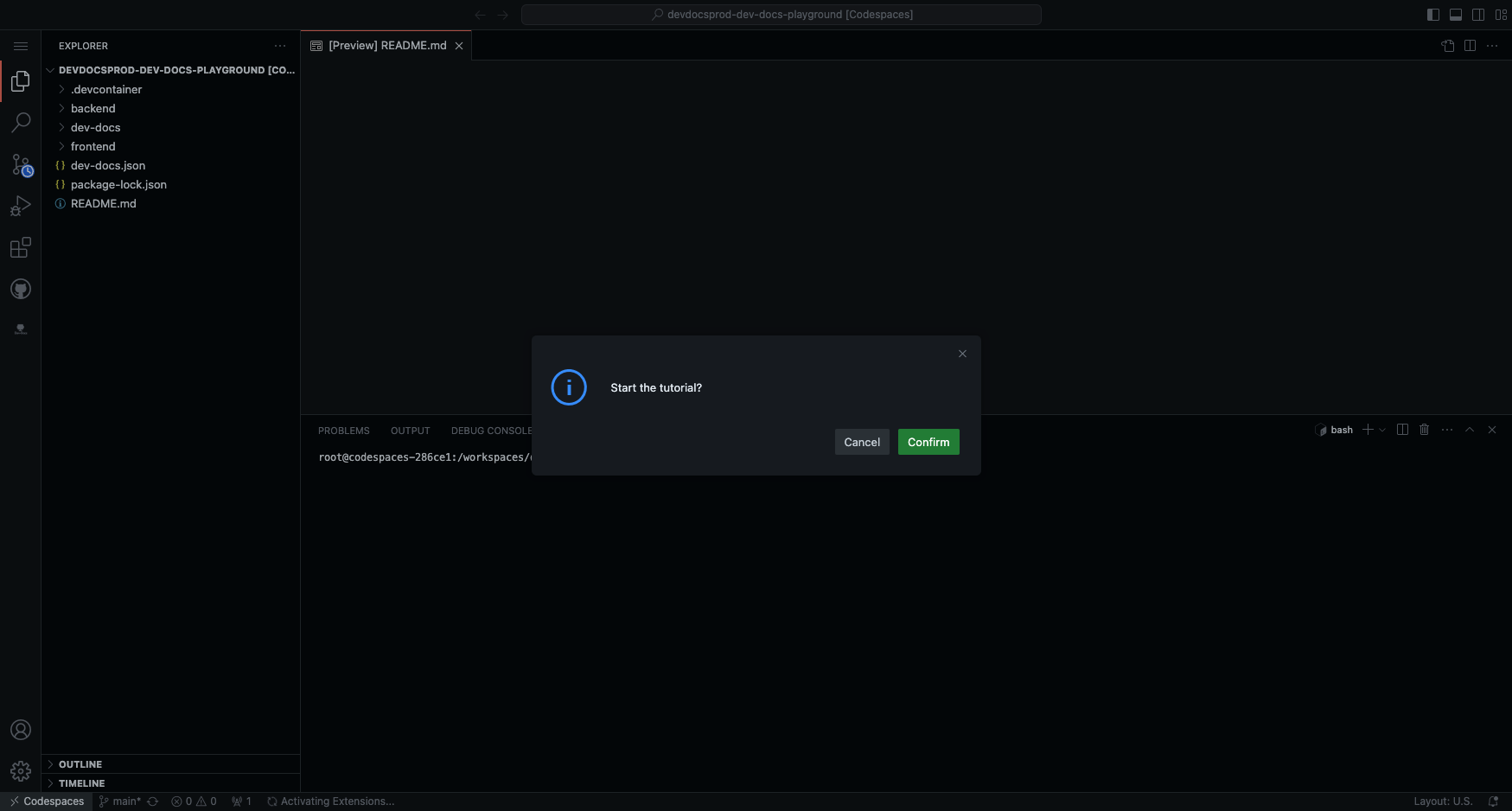Open the Run and Debug view
This screenshot has height=811, width=1512.
click(21, 206)
